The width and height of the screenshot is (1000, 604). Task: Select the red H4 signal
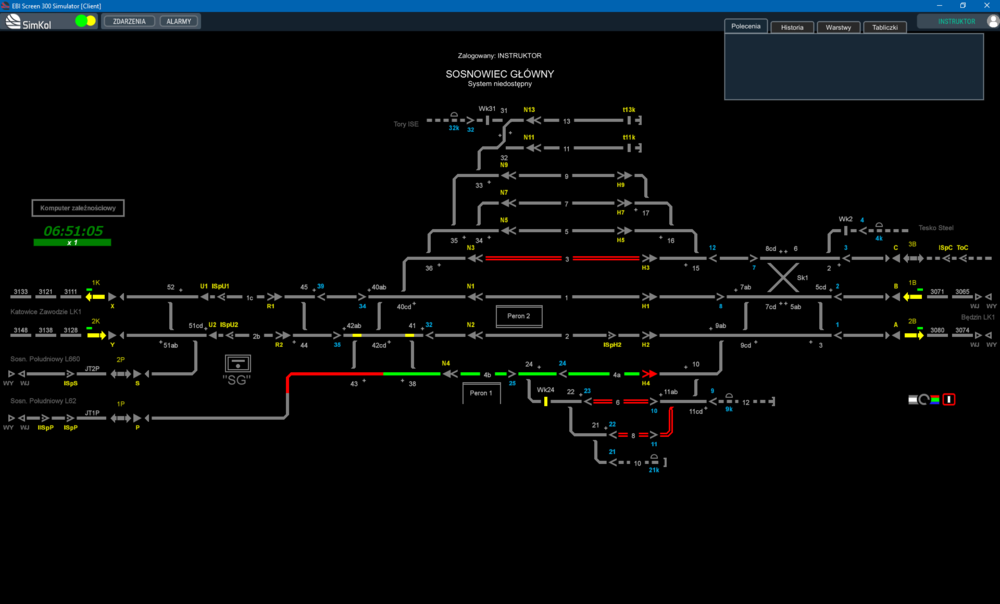[649, 374]
